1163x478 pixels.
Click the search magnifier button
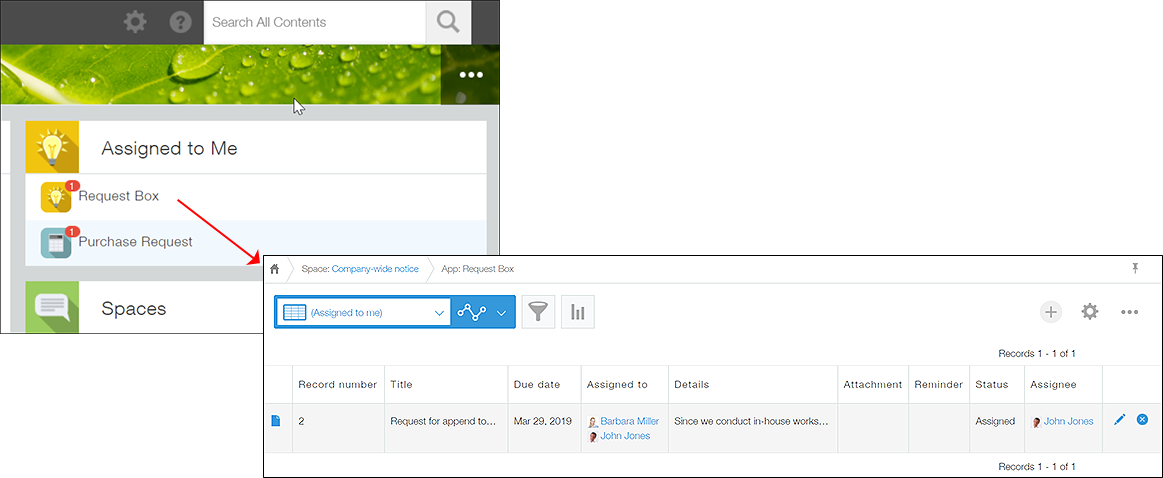[448, 22]
